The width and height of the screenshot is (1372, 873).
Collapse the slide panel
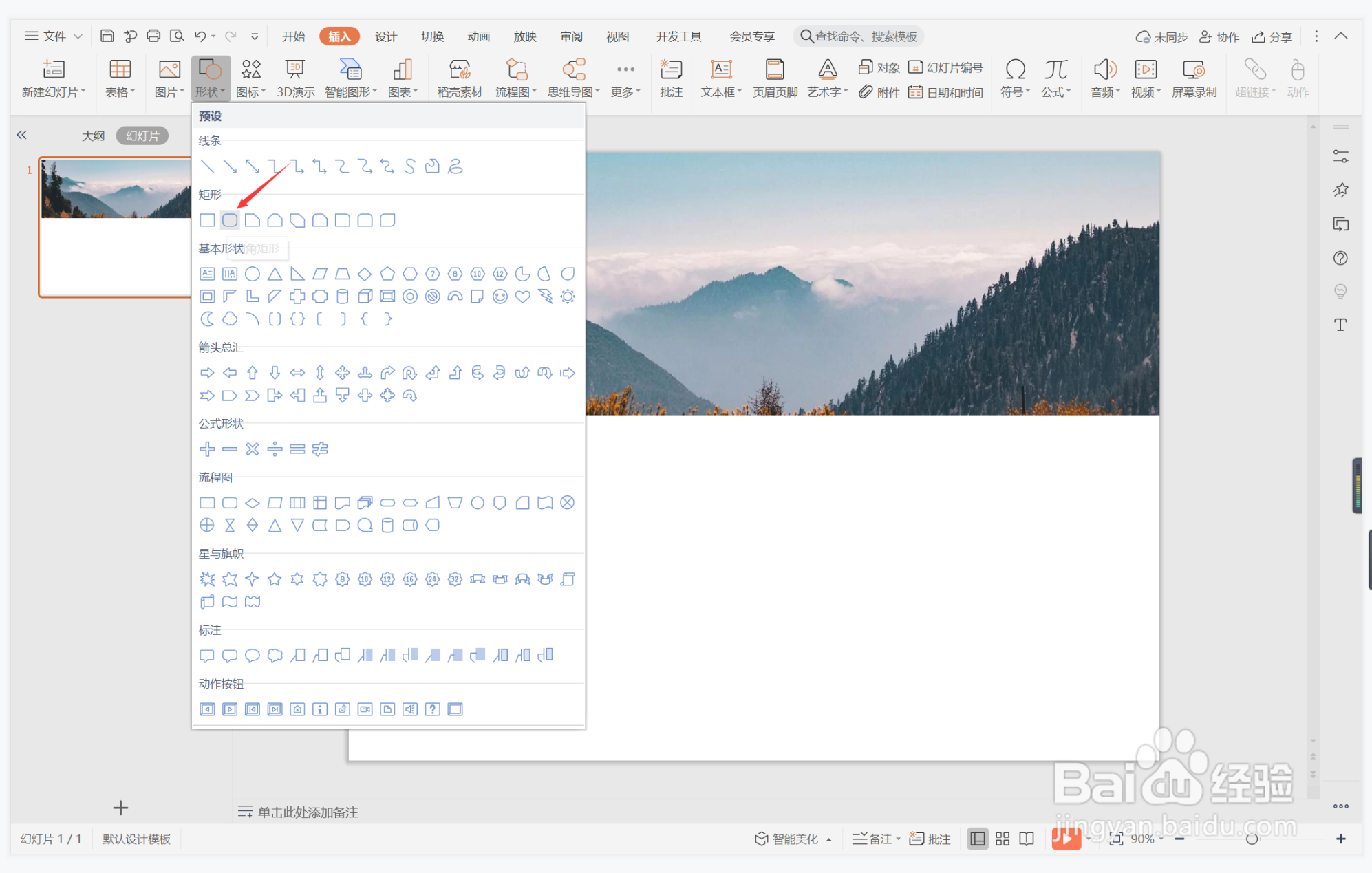tap(22, 135)
